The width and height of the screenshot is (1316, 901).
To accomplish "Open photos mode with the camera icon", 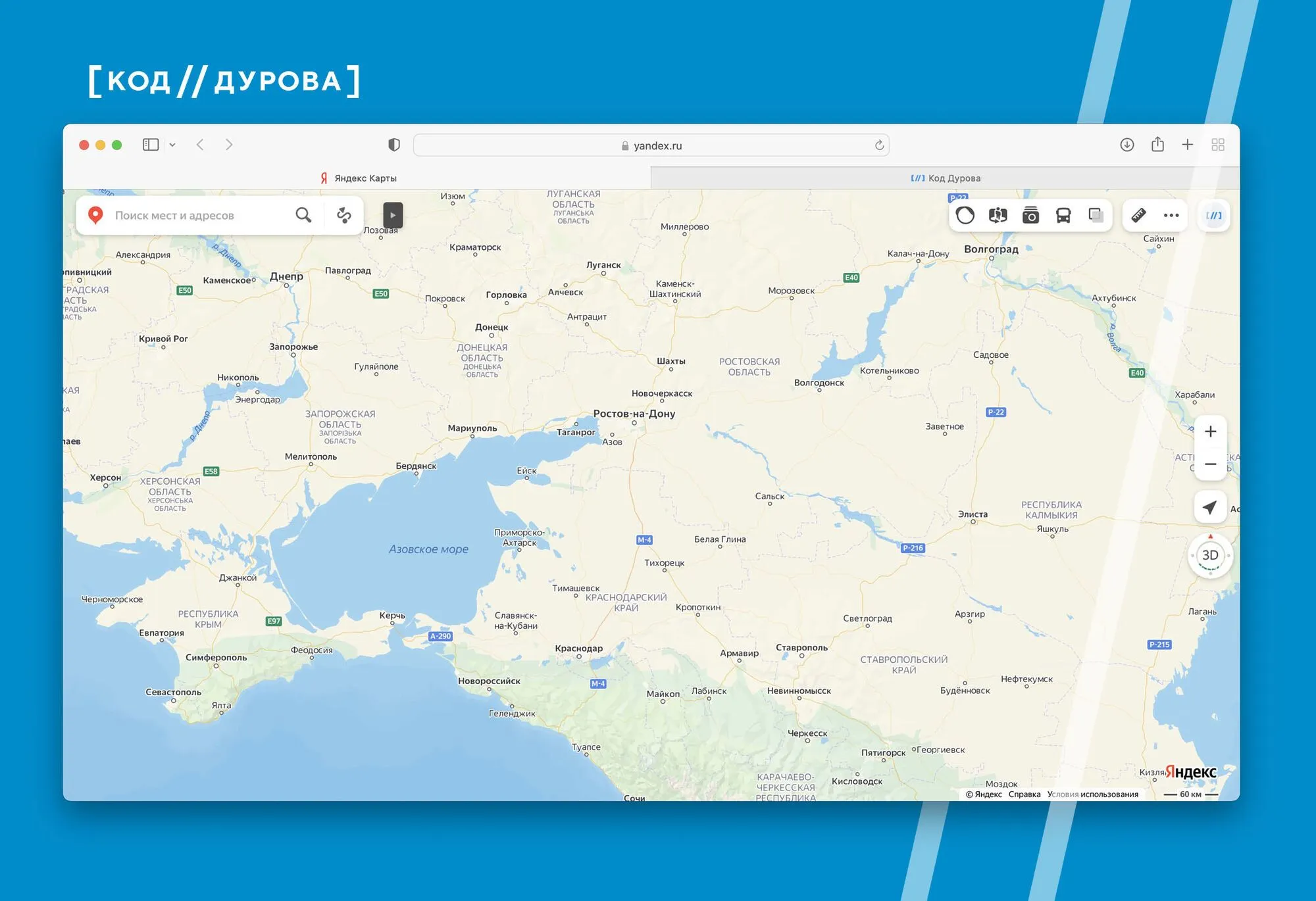I will click(1030, 215).
